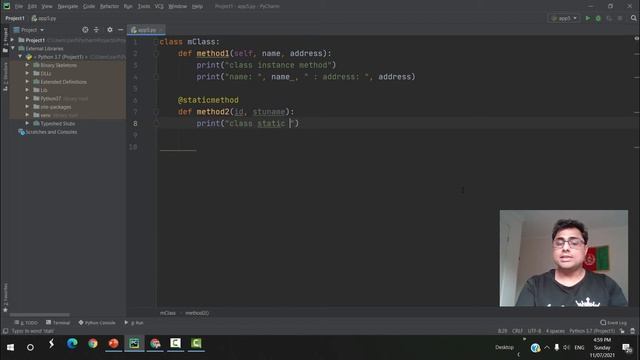
Task: Click the Project1 breadcrumb in navigation bar
Action: (15, 18)
